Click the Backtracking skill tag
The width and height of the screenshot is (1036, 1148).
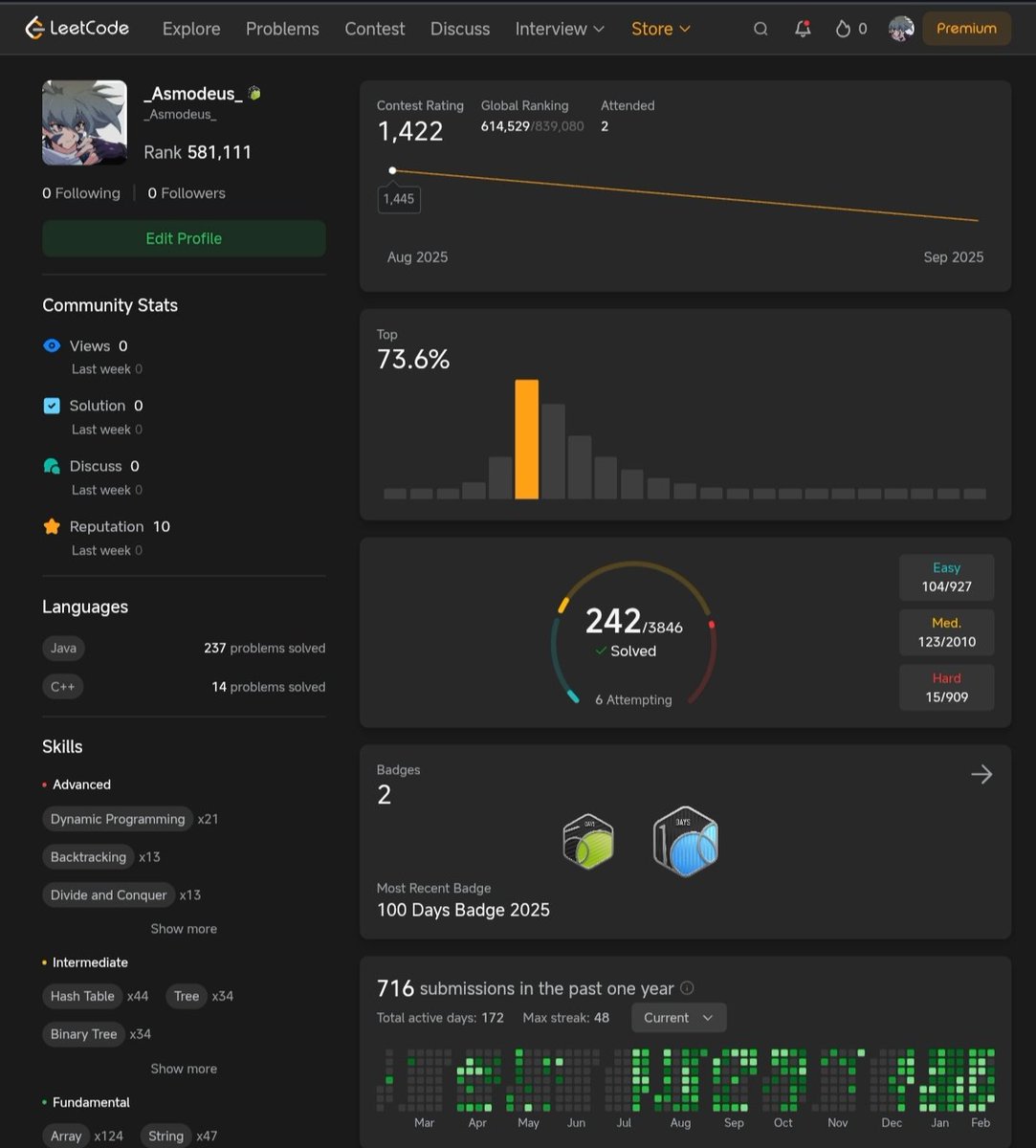pos(88,857)
